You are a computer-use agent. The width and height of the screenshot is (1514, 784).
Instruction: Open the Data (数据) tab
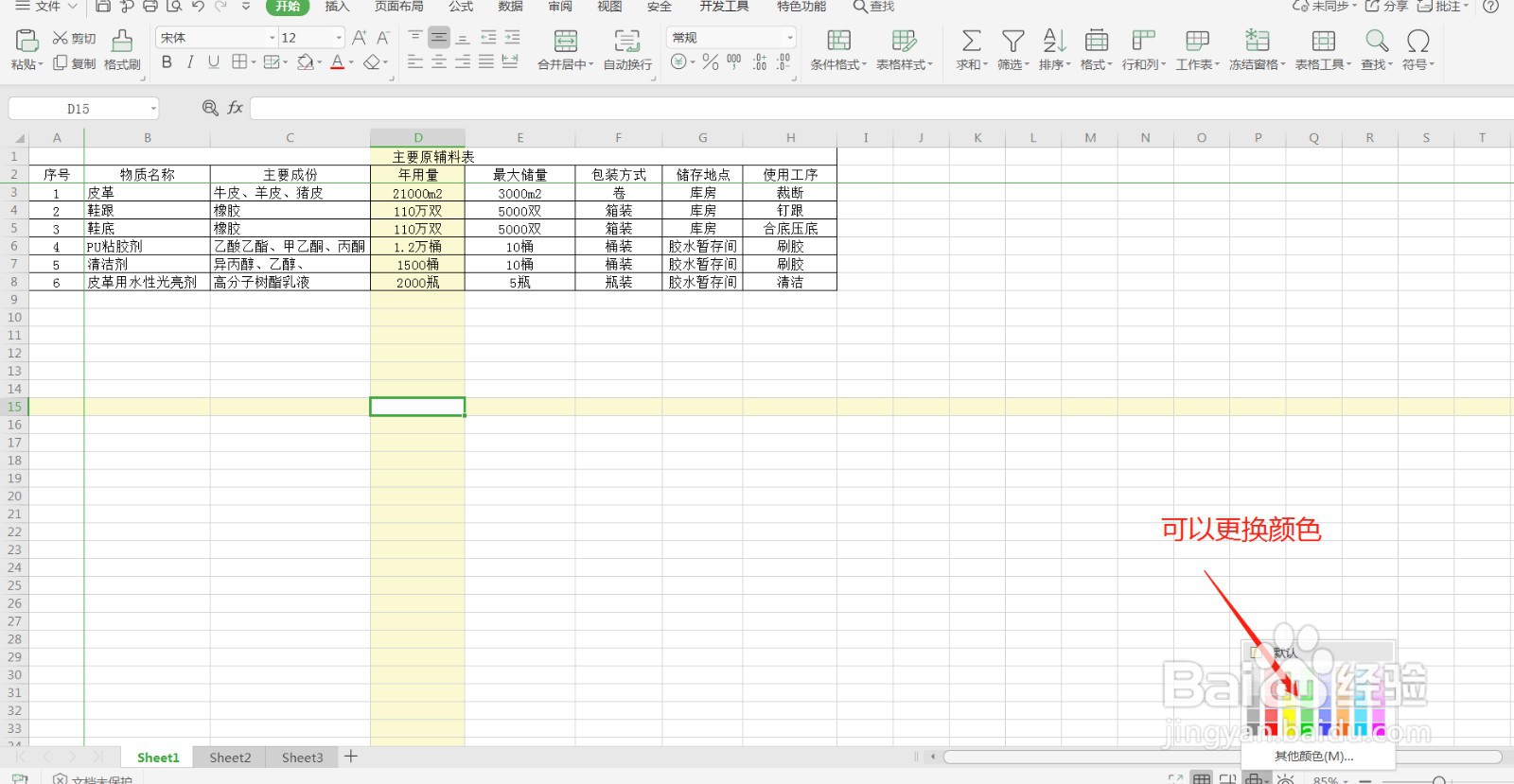click(510, 6)
